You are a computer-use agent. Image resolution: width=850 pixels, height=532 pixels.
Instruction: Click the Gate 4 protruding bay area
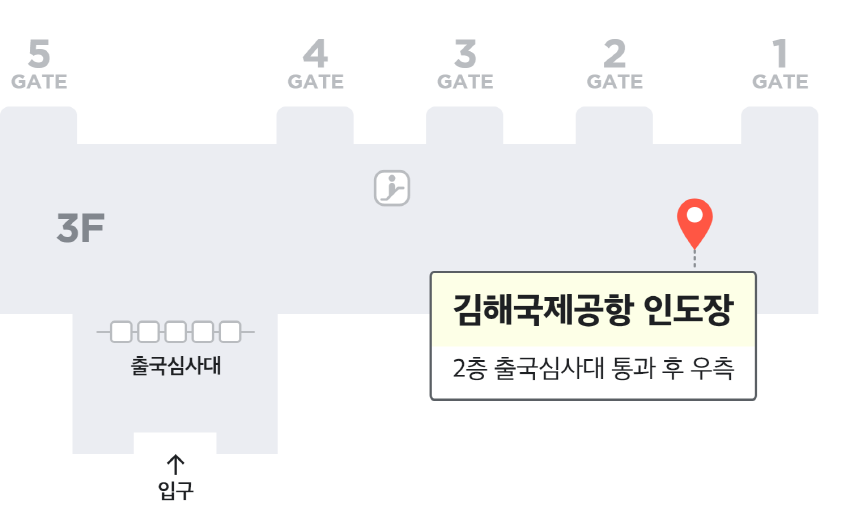[315, 125]
